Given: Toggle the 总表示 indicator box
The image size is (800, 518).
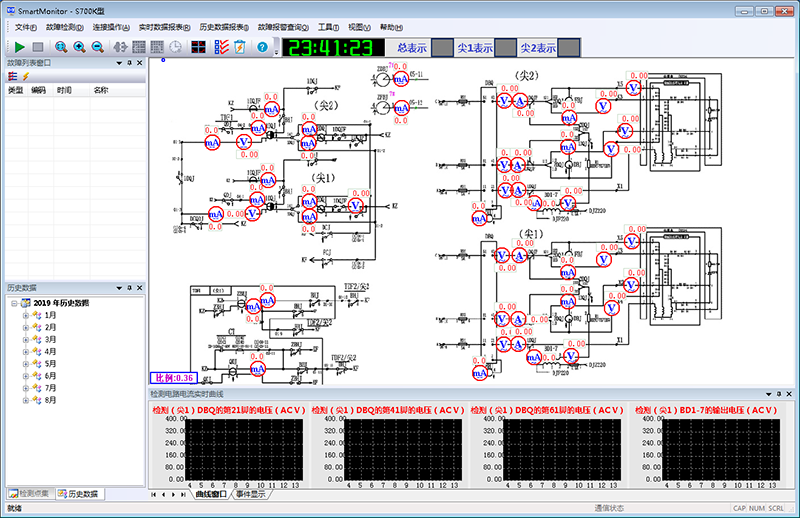Looking at the screenshot, I should (442, 48).
